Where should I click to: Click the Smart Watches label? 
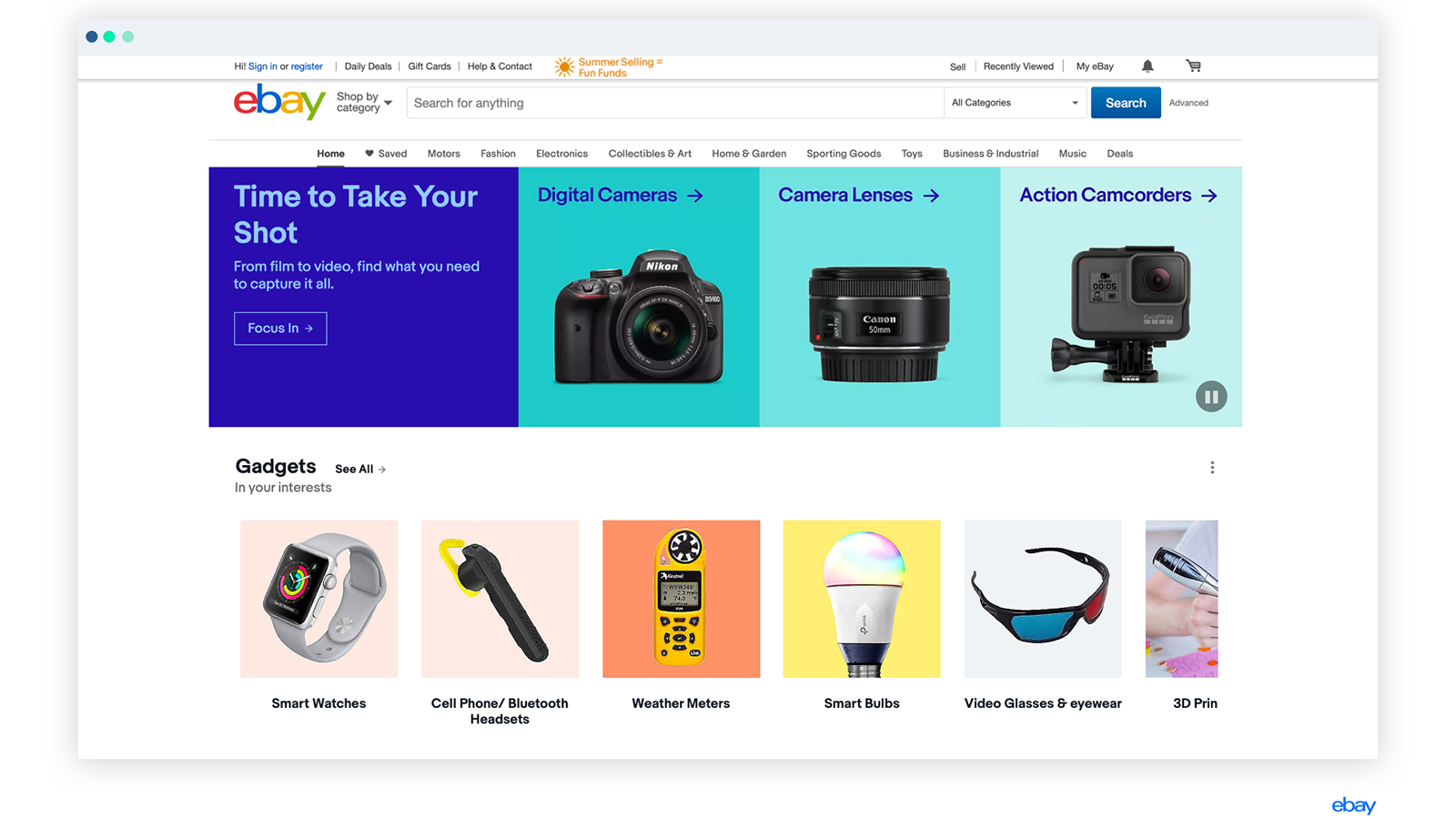[318, 703]
